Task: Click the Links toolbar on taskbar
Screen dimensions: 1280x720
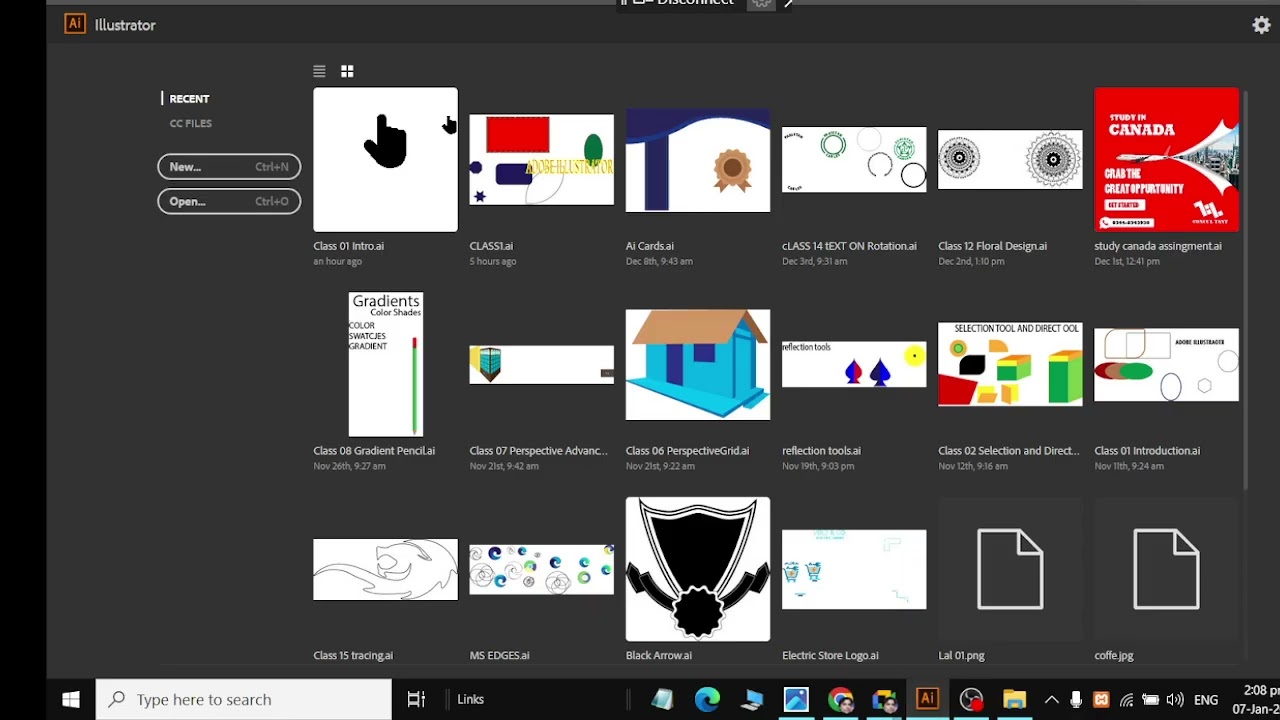Action: pos(470,700)
